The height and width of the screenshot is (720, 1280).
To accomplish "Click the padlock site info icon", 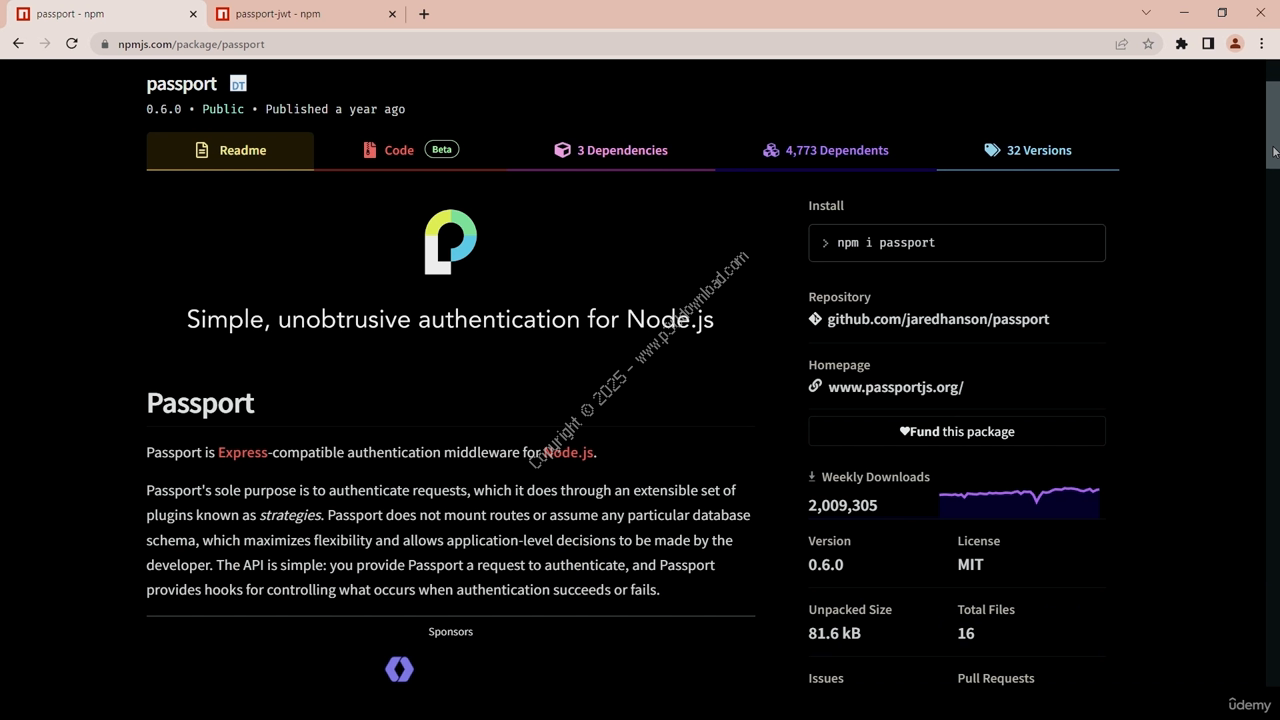I will click(104, 44).
